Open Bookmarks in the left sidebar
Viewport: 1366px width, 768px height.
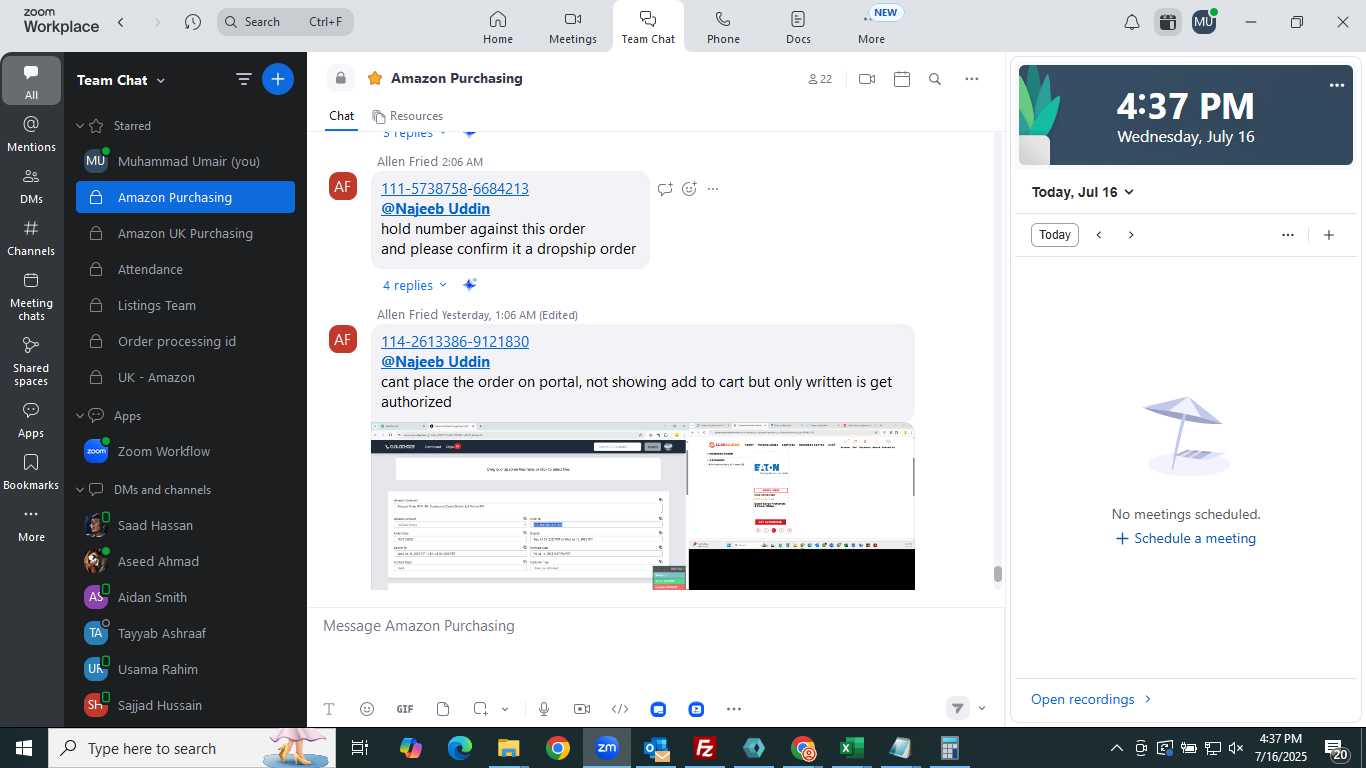coord(31,472)
